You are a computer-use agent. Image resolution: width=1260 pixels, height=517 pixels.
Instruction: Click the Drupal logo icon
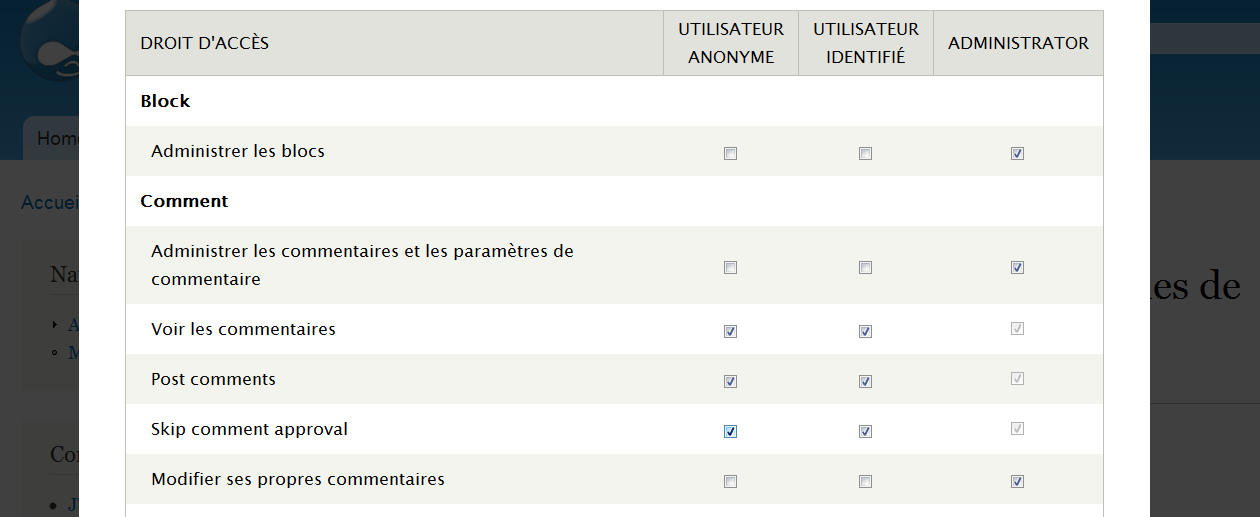tap(52, 45)
